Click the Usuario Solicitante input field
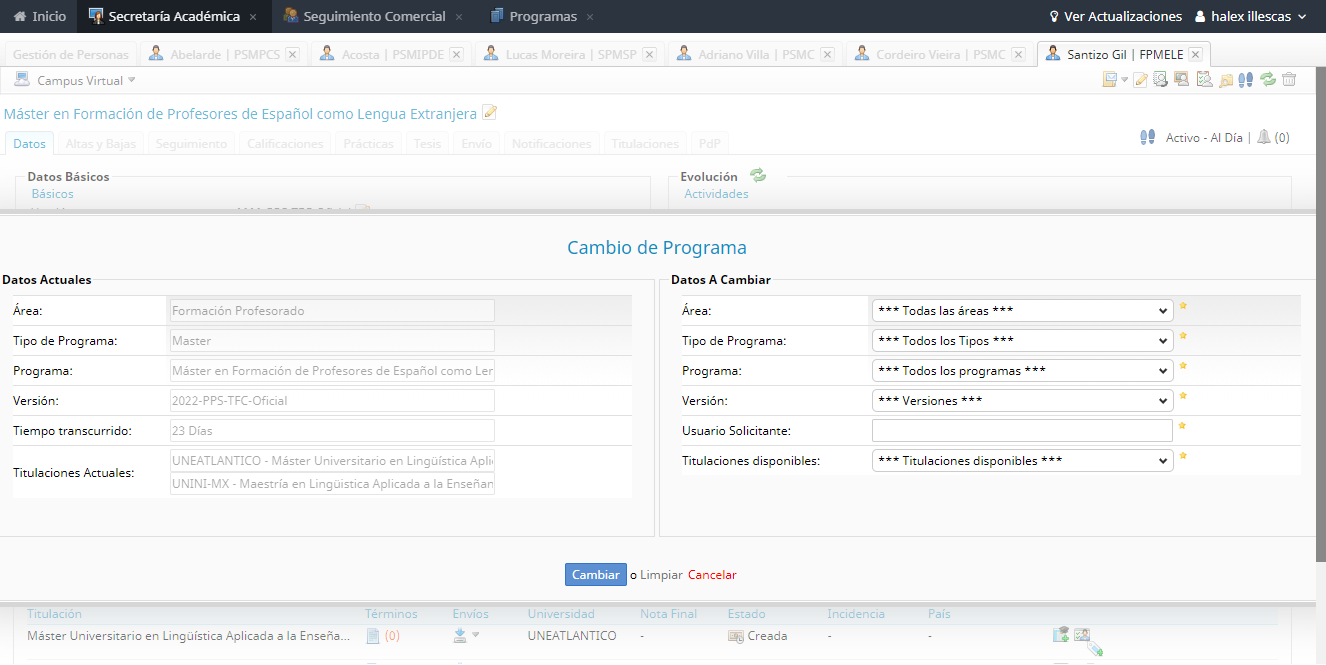Screen dimensions: 1326x665 (x=1021, y=431)
